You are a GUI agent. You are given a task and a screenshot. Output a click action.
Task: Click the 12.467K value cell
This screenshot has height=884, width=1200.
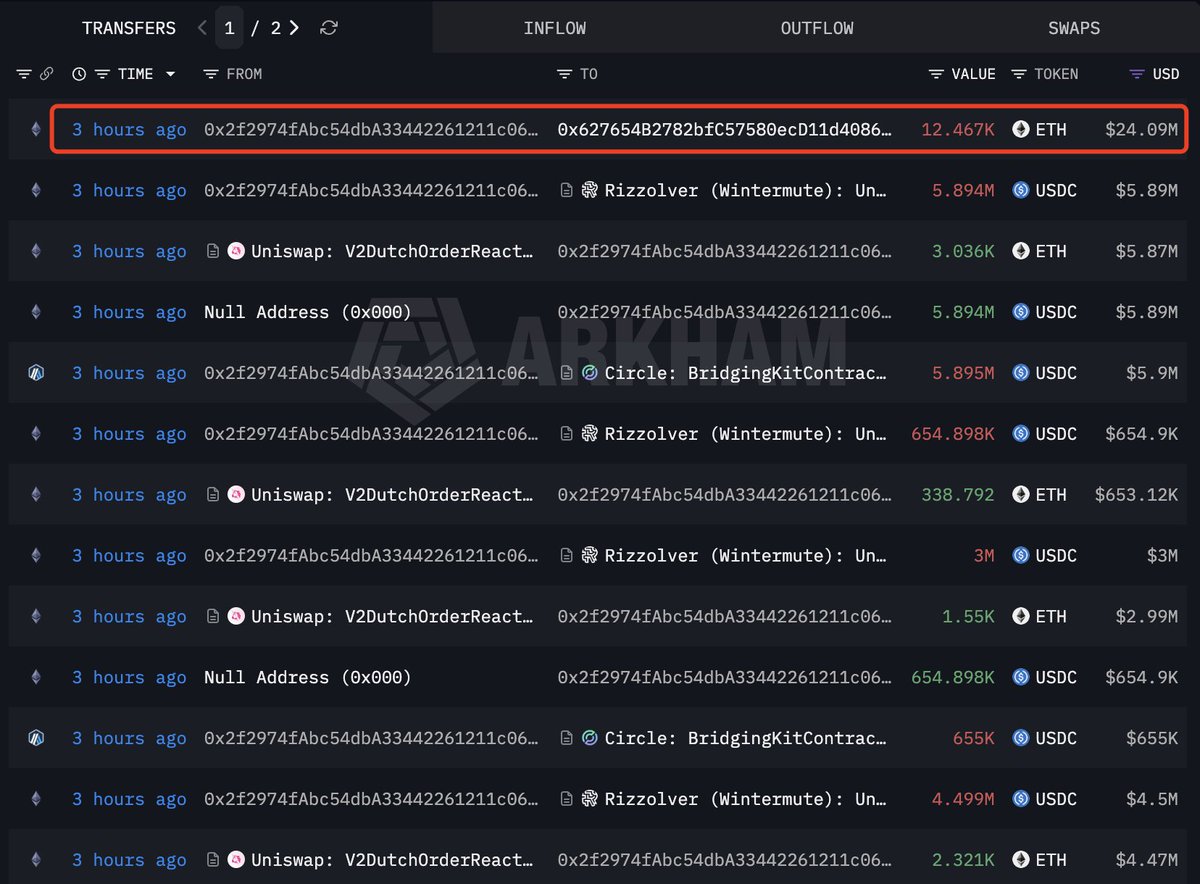[x=958, y=129]
